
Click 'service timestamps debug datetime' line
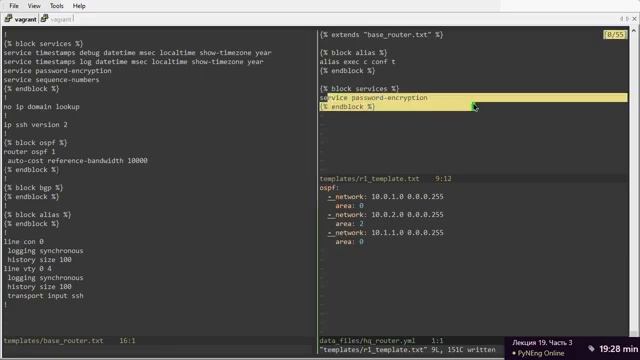click(138, 53)
